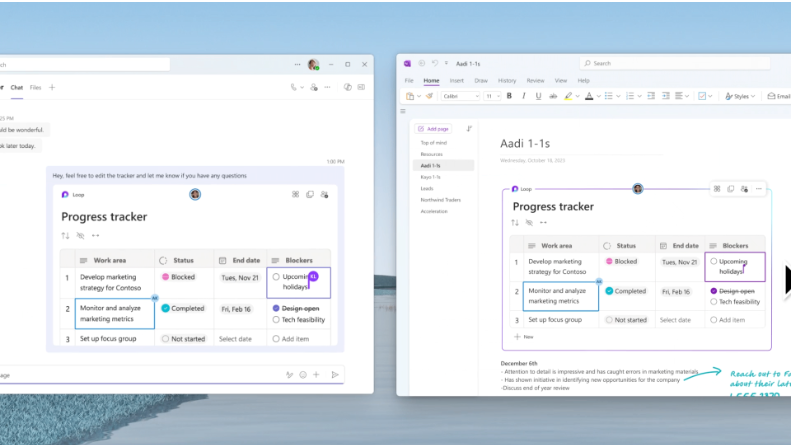This screenshot has width=791, height=445.
Task: Apply Italic formatting in OneNote
Action: click(x=524, y=96)
